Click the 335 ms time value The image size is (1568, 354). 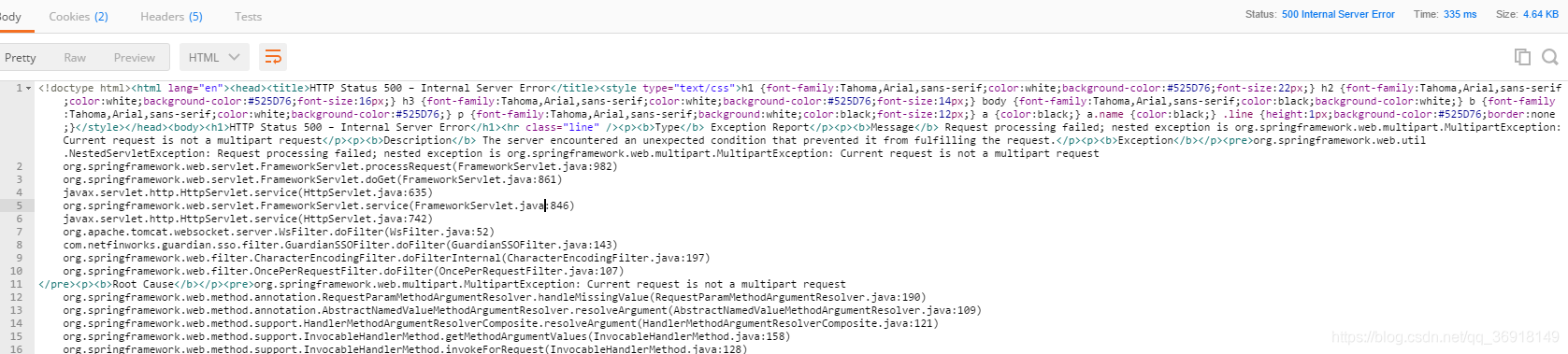point(1460,14)
